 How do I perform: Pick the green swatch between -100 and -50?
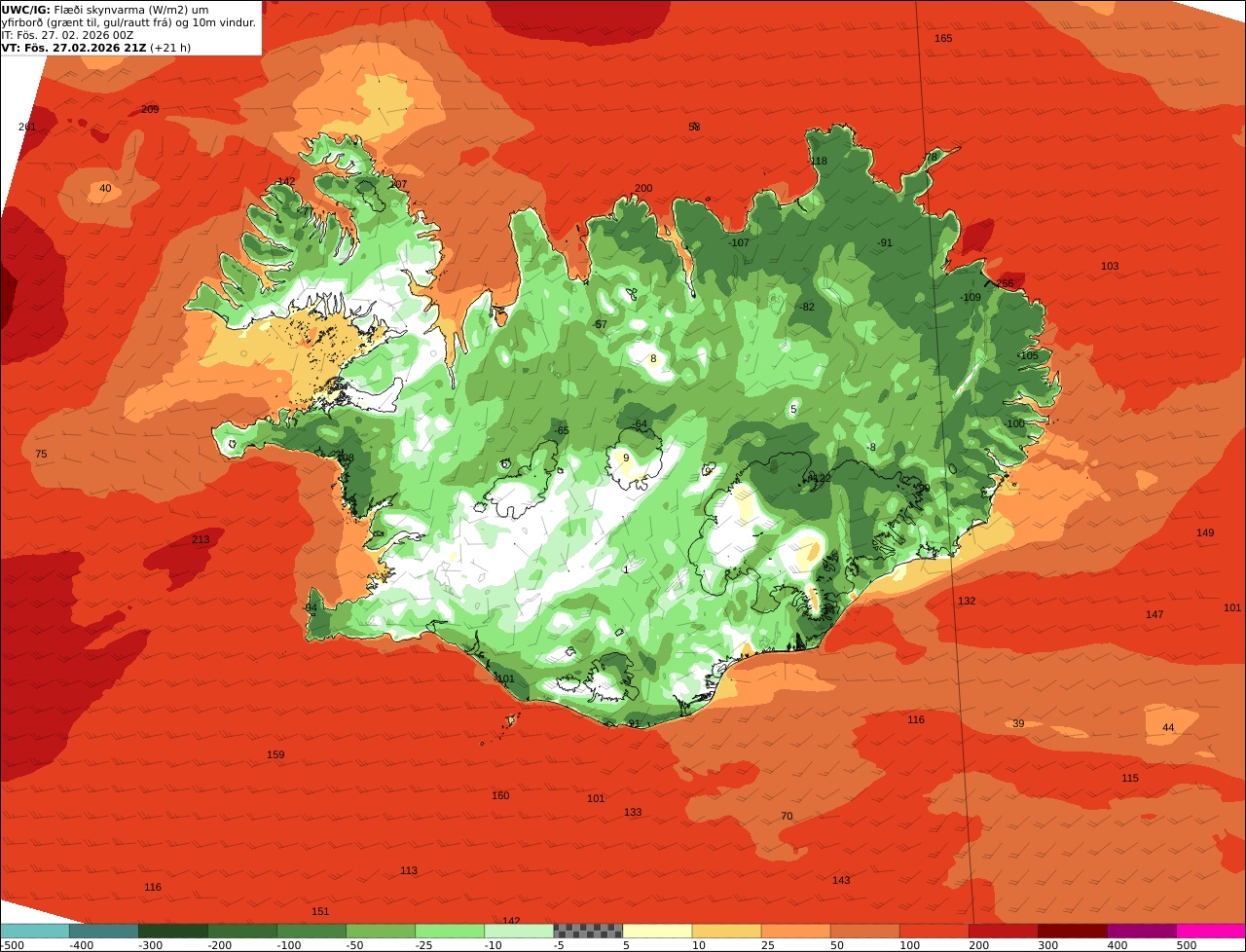click(x=311, y=931)
